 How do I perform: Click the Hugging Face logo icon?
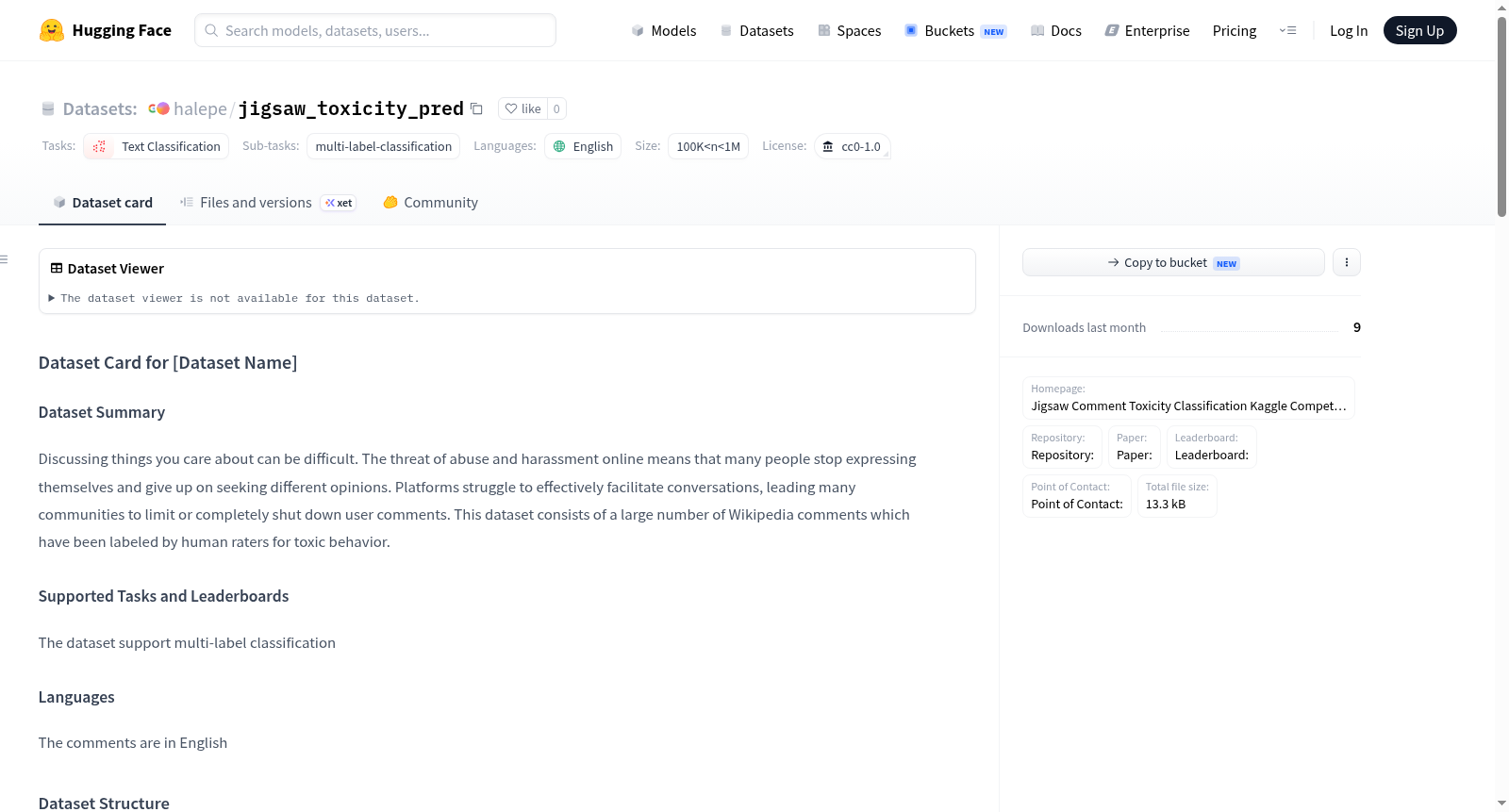pyautogui.click(x=52, y=30)
